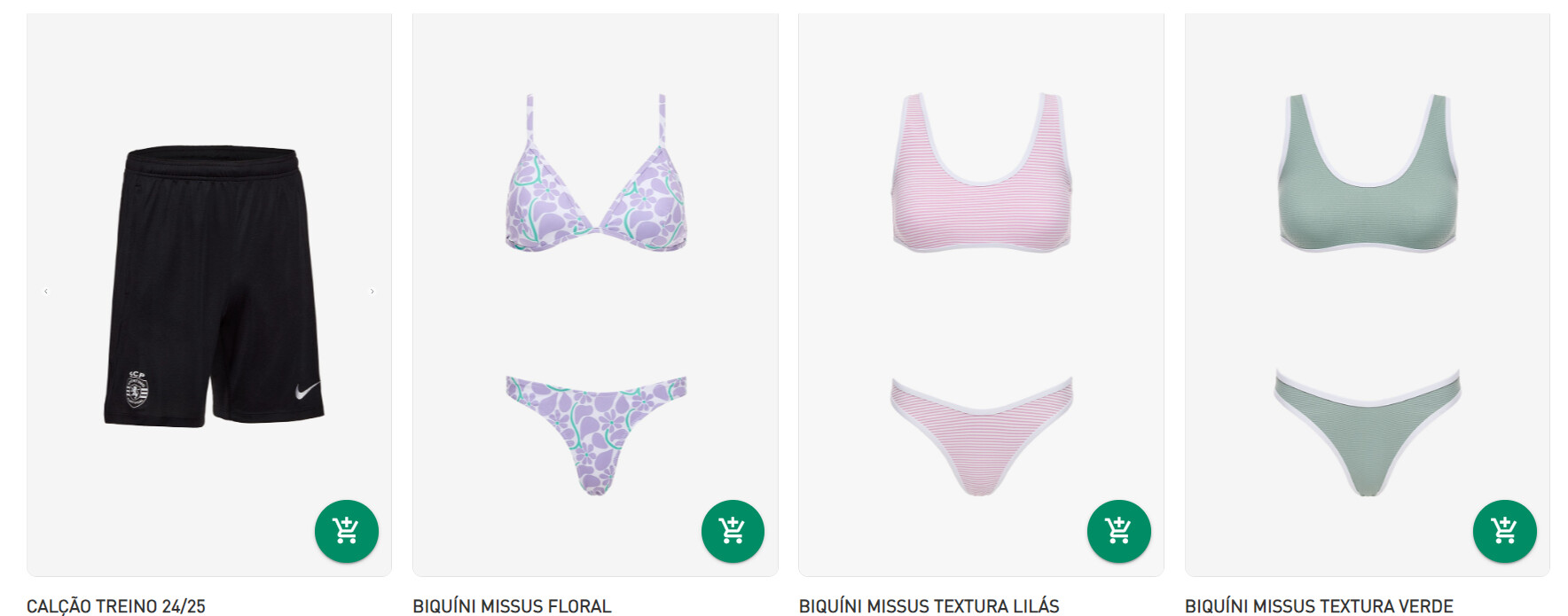This screenshot has height=616, width=1568.
Task: Open Biquíni Missus Textura Verde product link
Action: (x=1319, y=606)
